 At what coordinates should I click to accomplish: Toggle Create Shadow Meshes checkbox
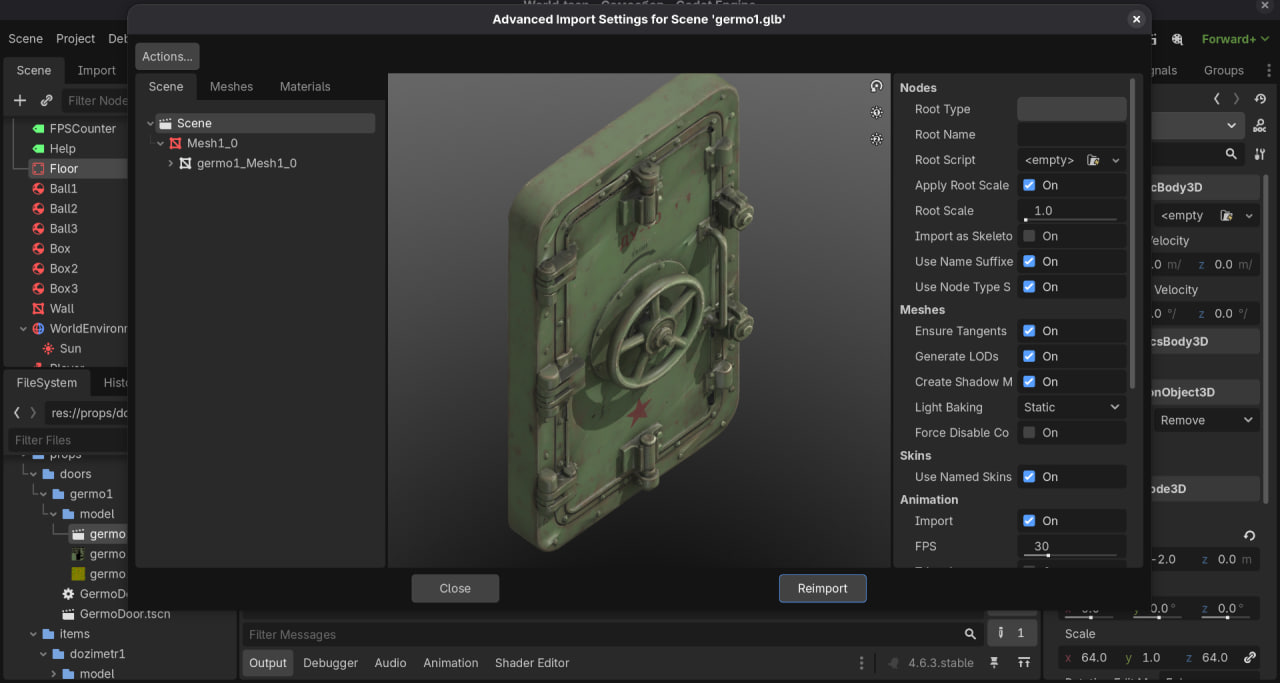tap(1029, 382)
